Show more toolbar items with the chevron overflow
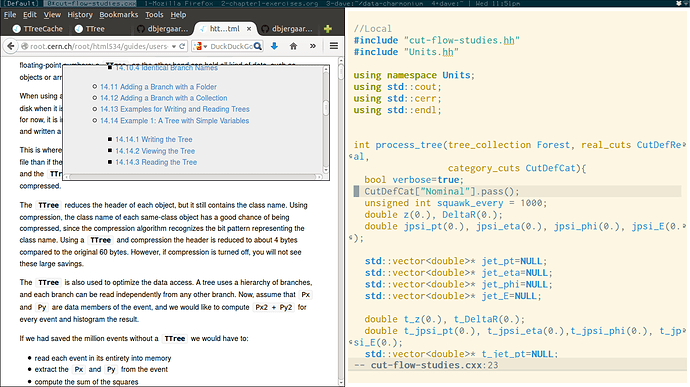Screen dimensions: 690x387 pyautogui.click(x=313, y=46)
